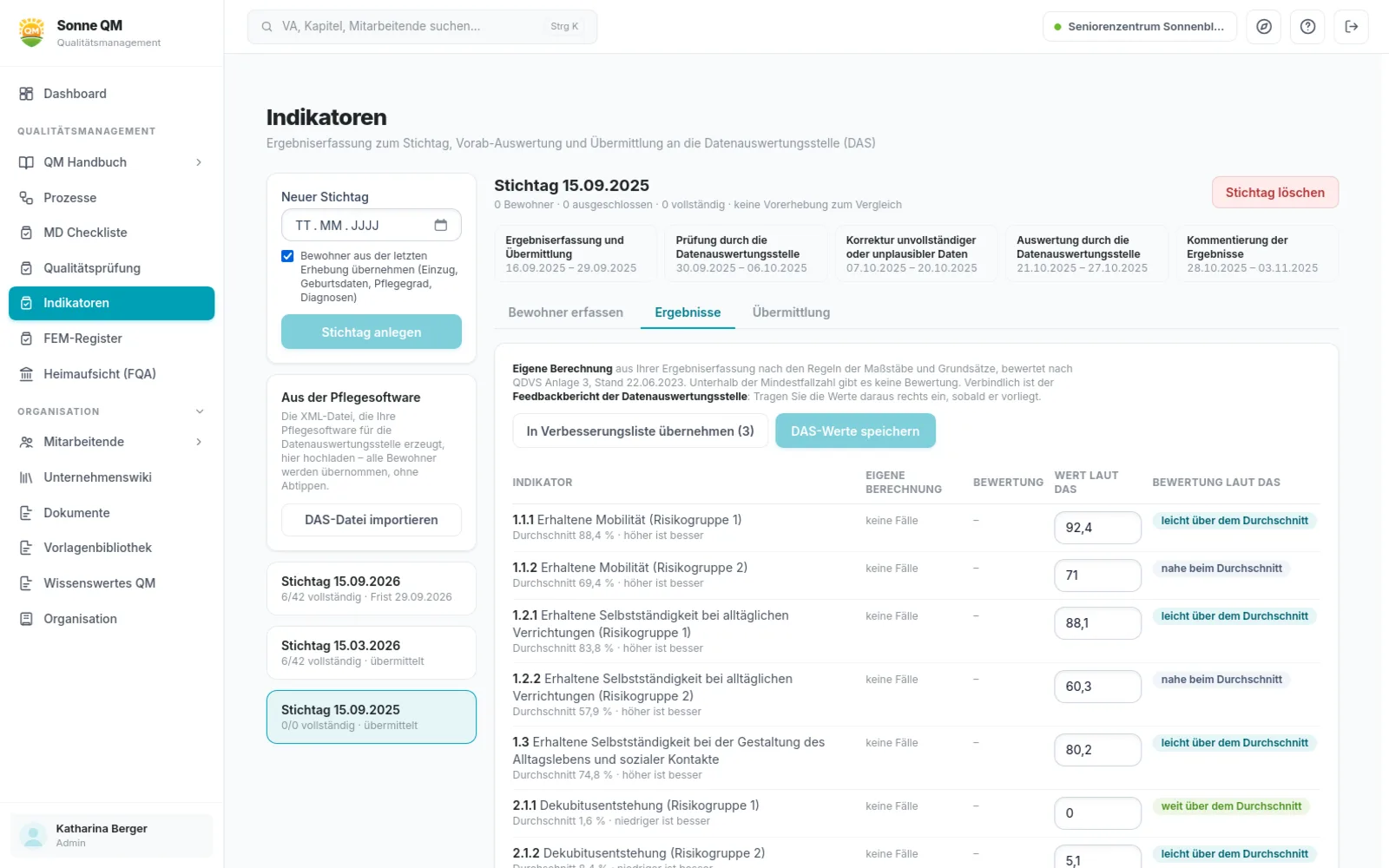Click the FEM-Register sidebar icon
Image resolution: width=1389 pixels, height=868 pixels.
(x=26, y=339)
